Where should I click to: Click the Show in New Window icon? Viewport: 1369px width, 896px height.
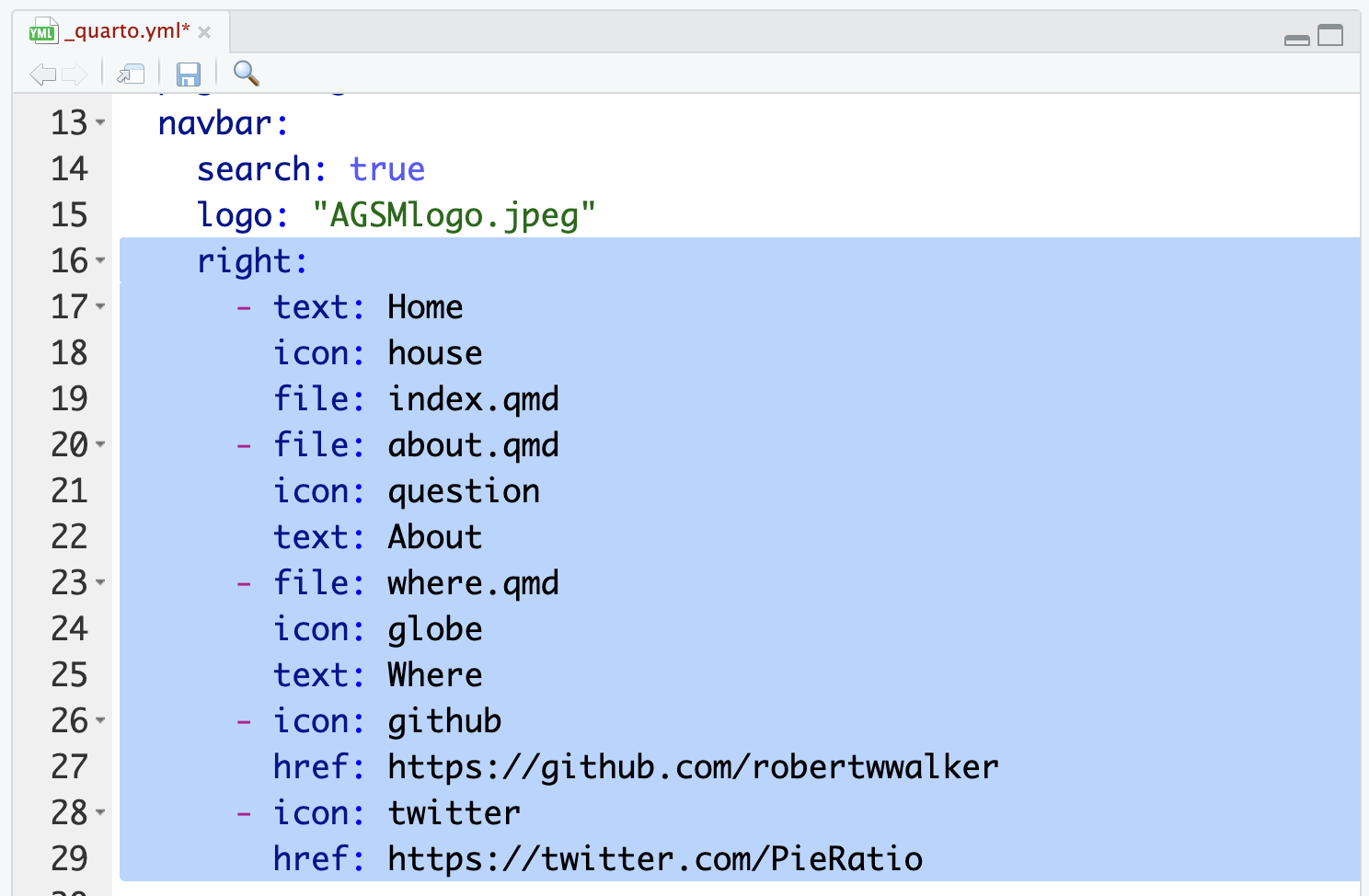click(131, 74)
